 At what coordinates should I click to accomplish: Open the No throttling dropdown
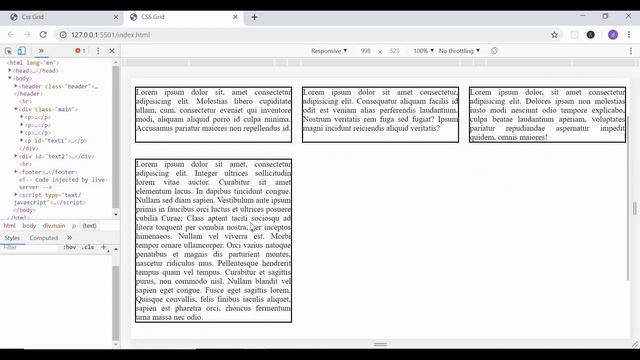tap(459, 51)
